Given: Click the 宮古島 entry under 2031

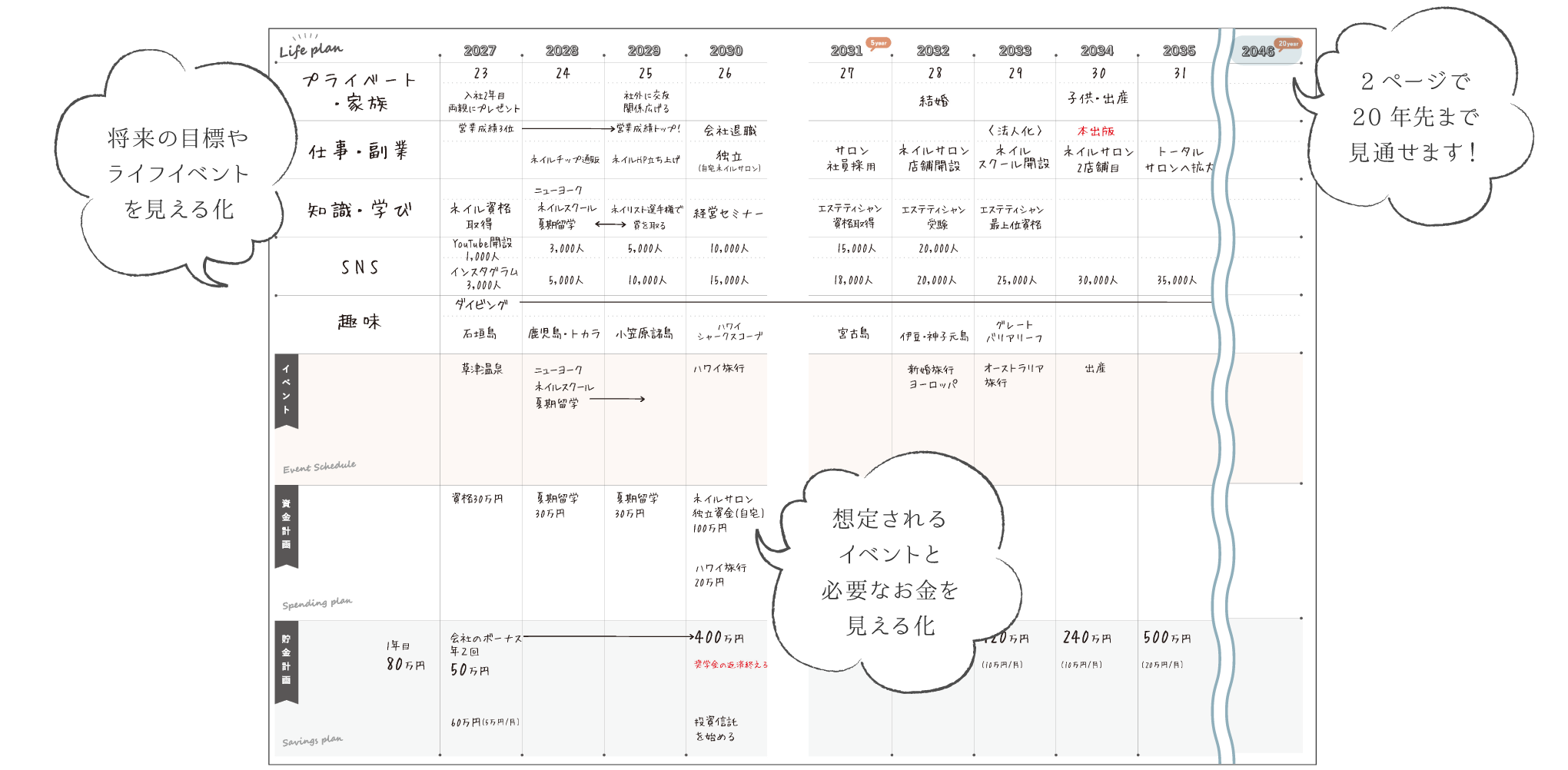Looking at the screenshot, I should pos(853,334).
